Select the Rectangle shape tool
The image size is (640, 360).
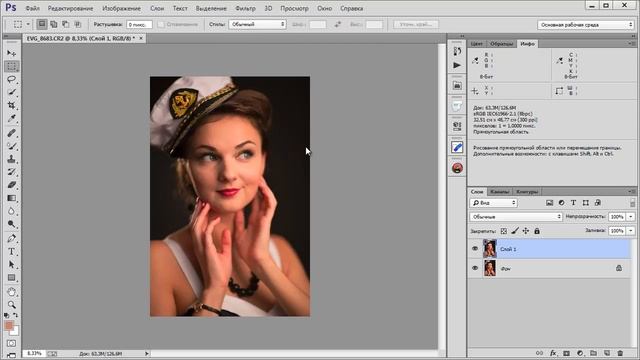[x=11, y=278]
